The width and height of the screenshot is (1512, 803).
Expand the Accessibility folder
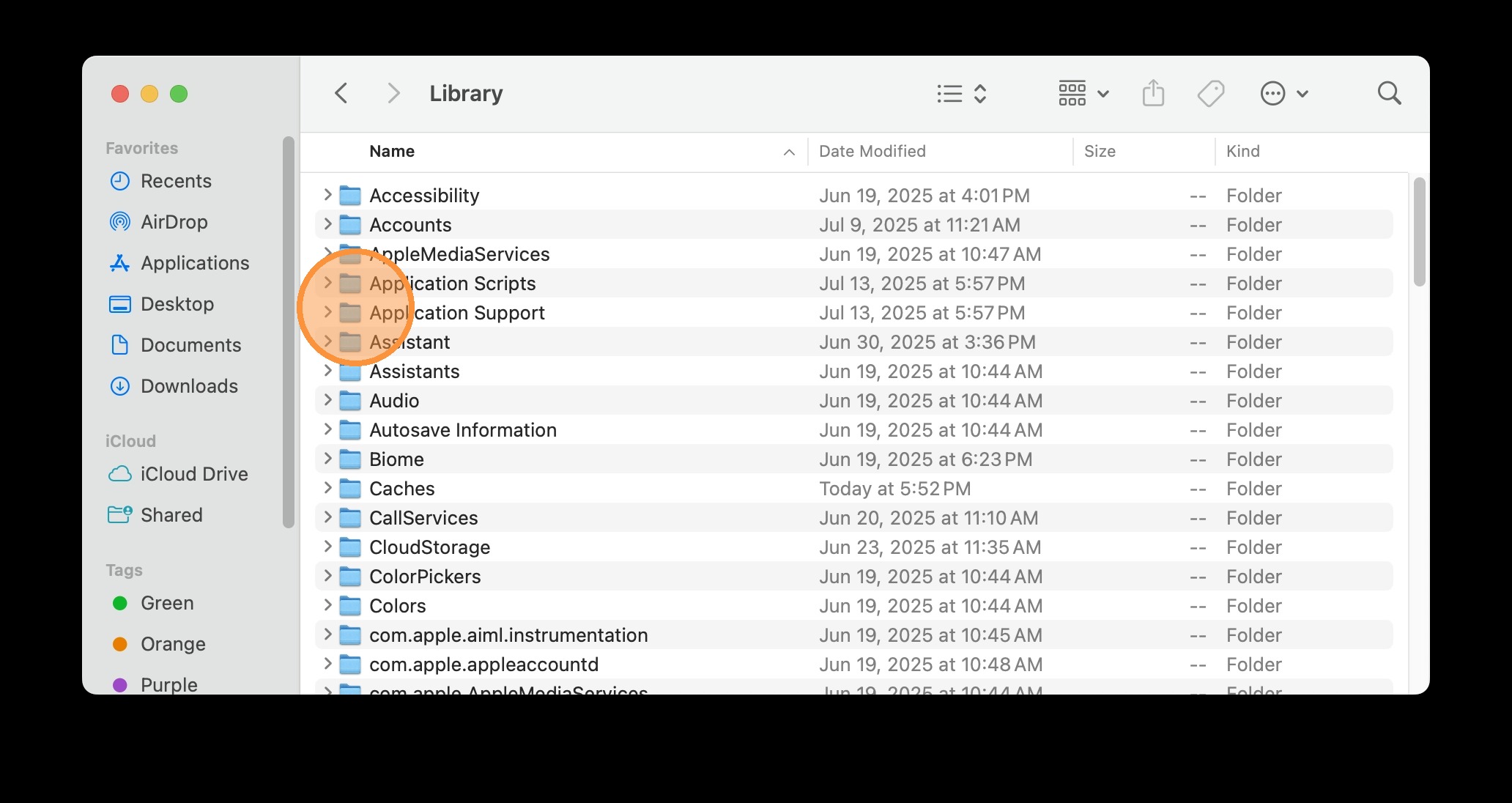(x=327, y=195)
